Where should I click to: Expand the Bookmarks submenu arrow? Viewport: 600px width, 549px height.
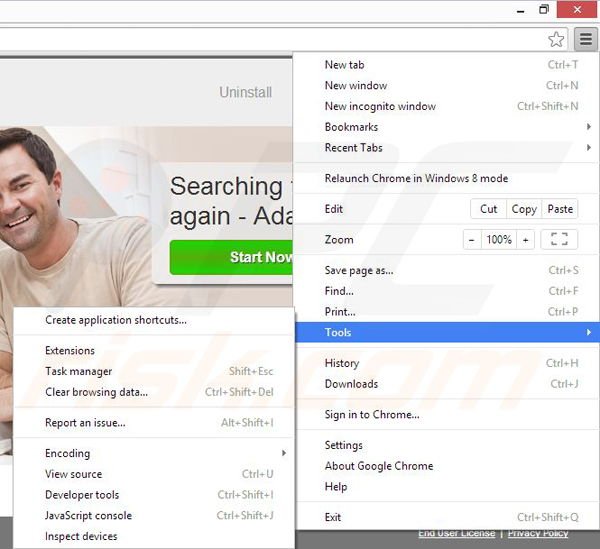coord(589,127)
